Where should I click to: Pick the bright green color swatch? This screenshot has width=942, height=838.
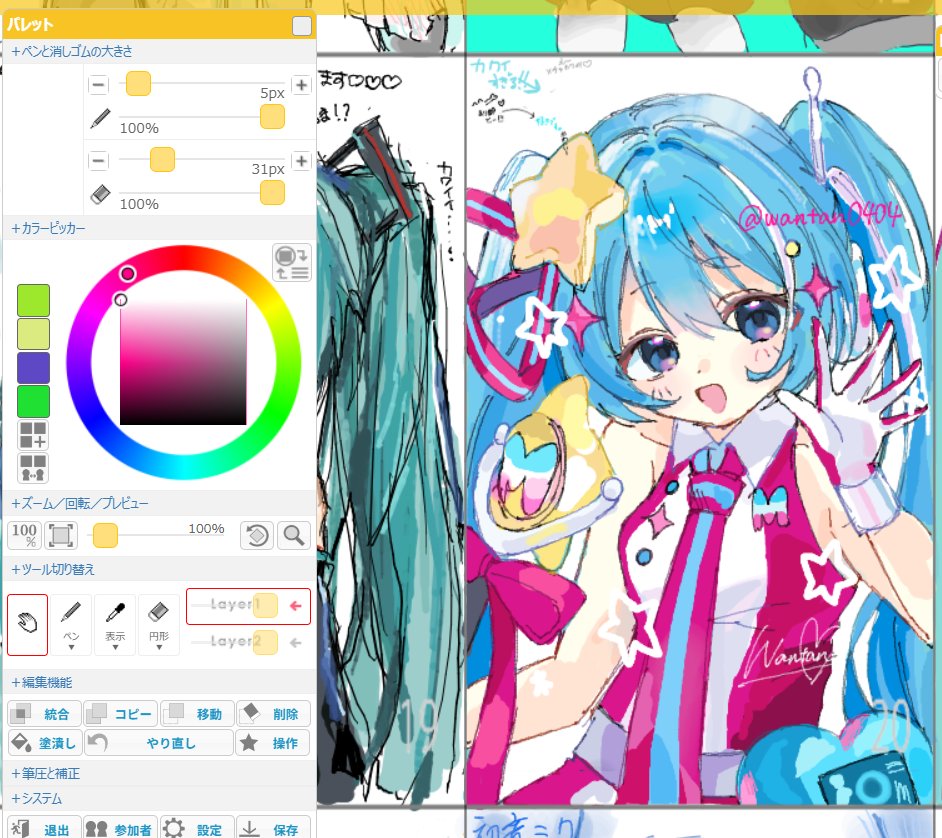pos(33,300)
